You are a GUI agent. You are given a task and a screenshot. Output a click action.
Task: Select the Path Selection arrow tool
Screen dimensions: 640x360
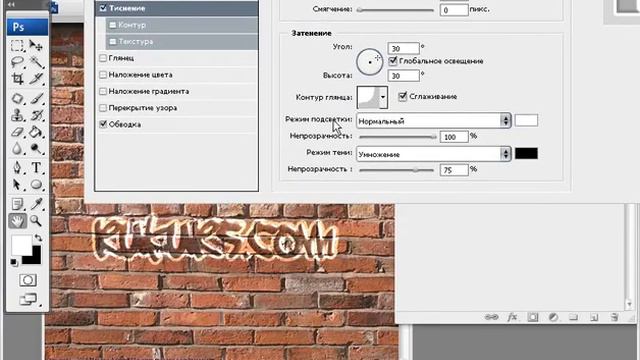tap(17, 184)
